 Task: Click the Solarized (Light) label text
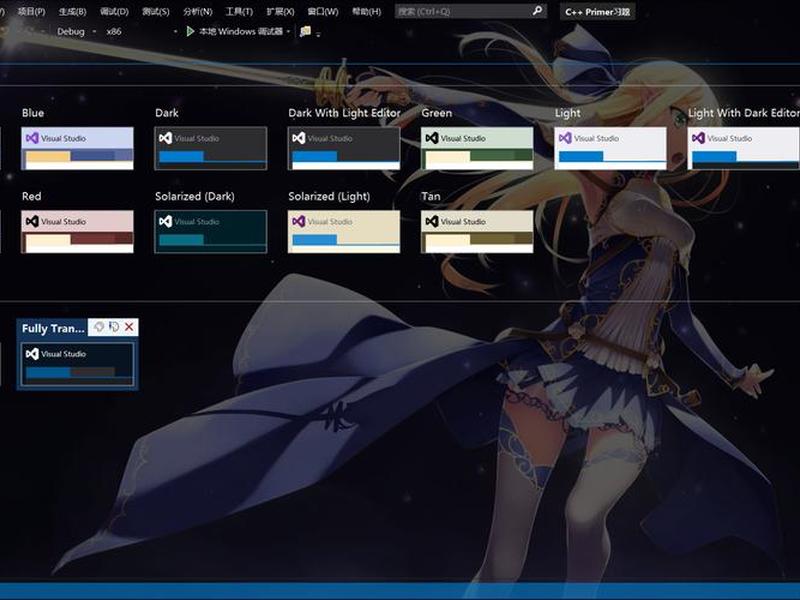(329, 196)
